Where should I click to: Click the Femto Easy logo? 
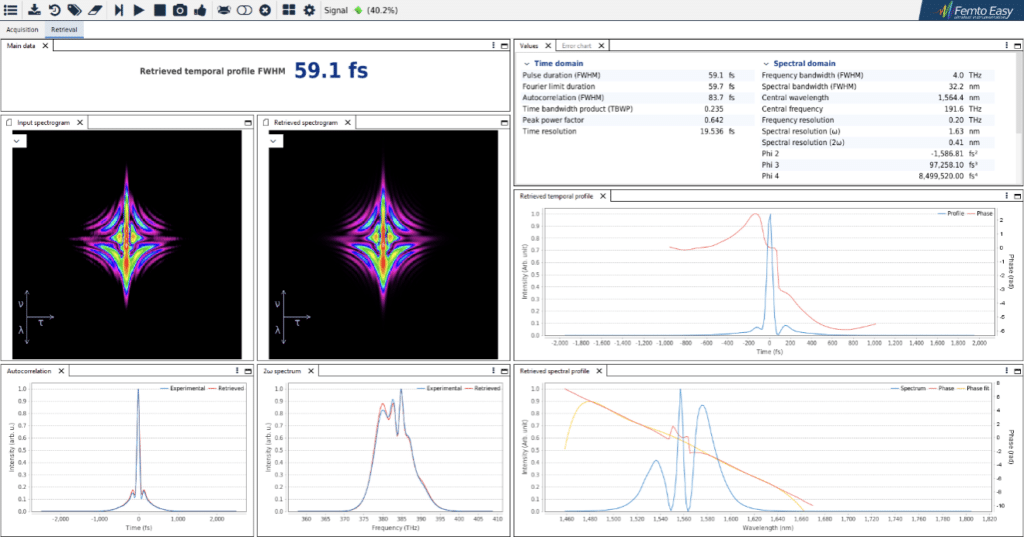(976, 10)
